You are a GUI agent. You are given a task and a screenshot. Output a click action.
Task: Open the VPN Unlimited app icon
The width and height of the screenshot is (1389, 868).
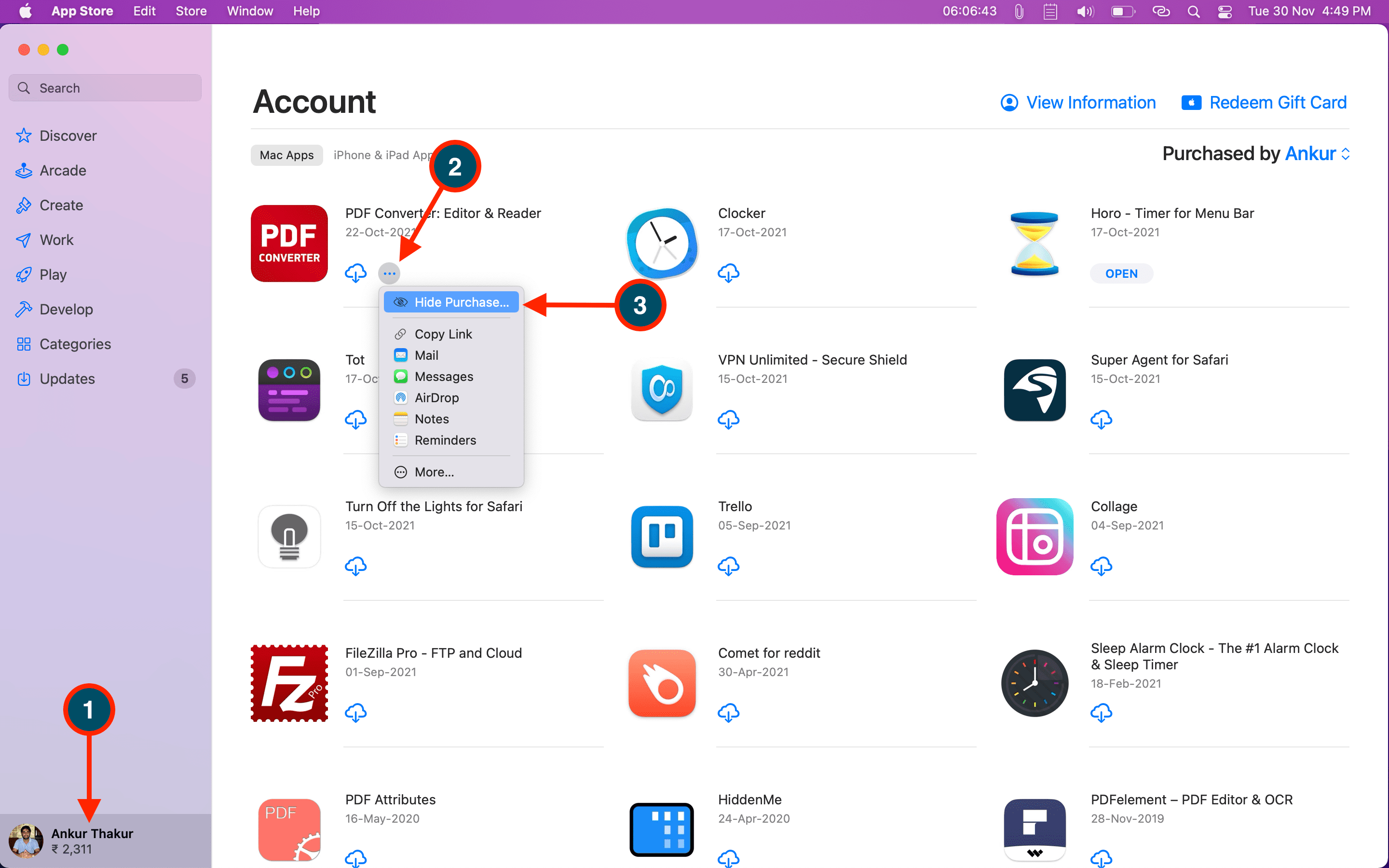pyautogui.click(x=662, y=391)
